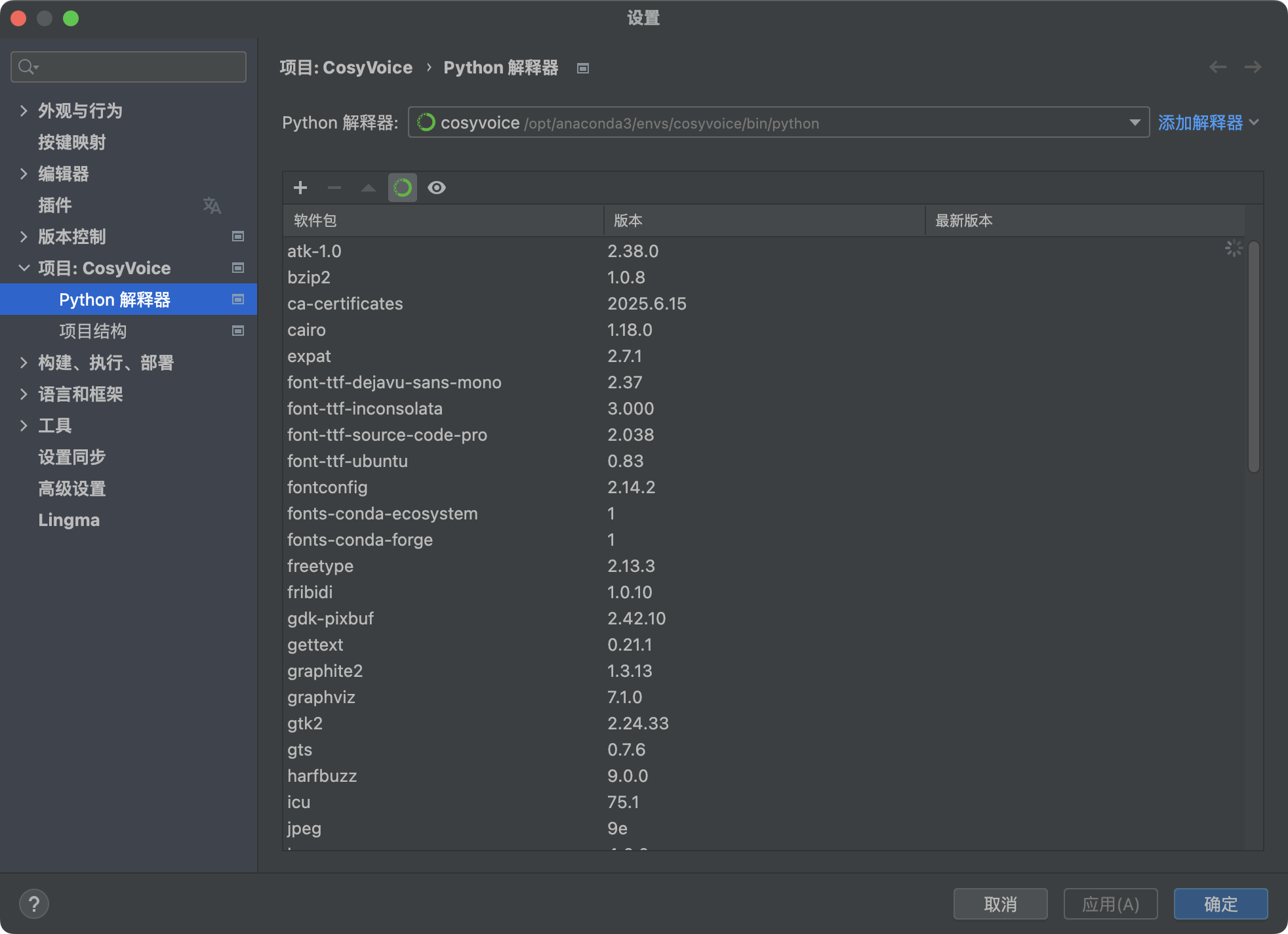Click the upgrade package arrow icon
The width and height of the screenshot is (1288, 934).
point(369,188)
